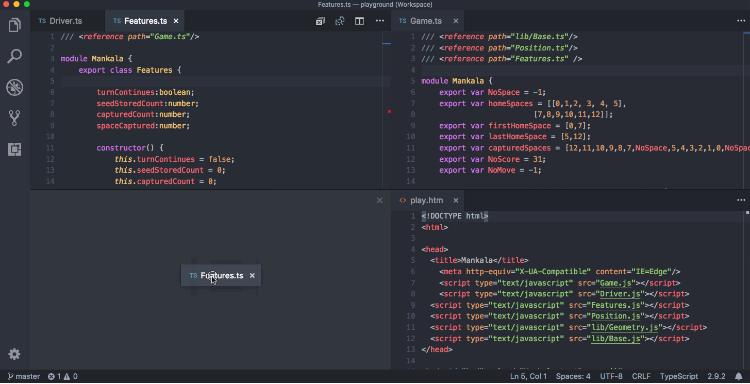Viewport: 750px width, 384px height.
Task: Open the Explorer view in activity bar
Action: pyautogui.click(x=15, y=25)
